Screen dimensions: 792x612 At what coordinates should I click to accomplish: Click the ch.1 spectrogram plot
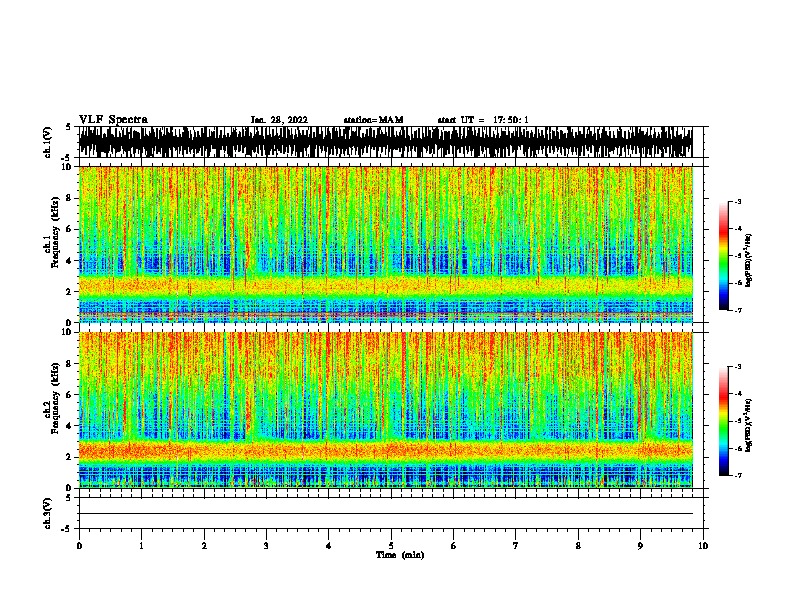click(x=385, y=244)
